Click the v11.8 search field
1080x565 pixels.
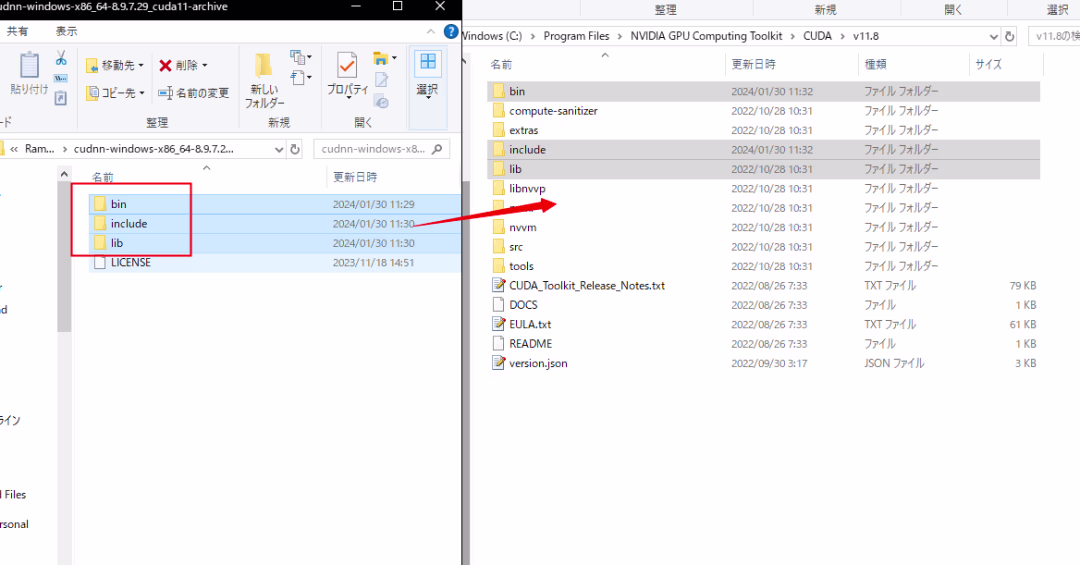(x=1055, y=37)
